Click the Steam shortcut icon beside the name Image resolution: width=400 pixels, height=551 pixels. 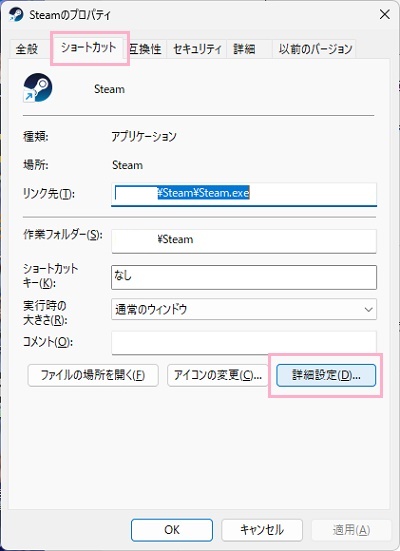38,87
